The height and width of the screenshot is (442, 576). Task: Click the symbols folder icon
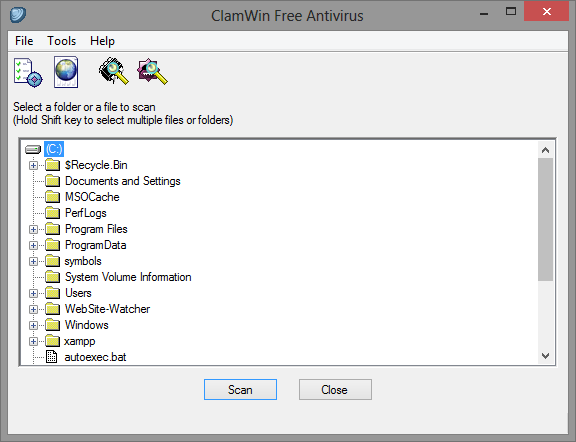(53, 261)
